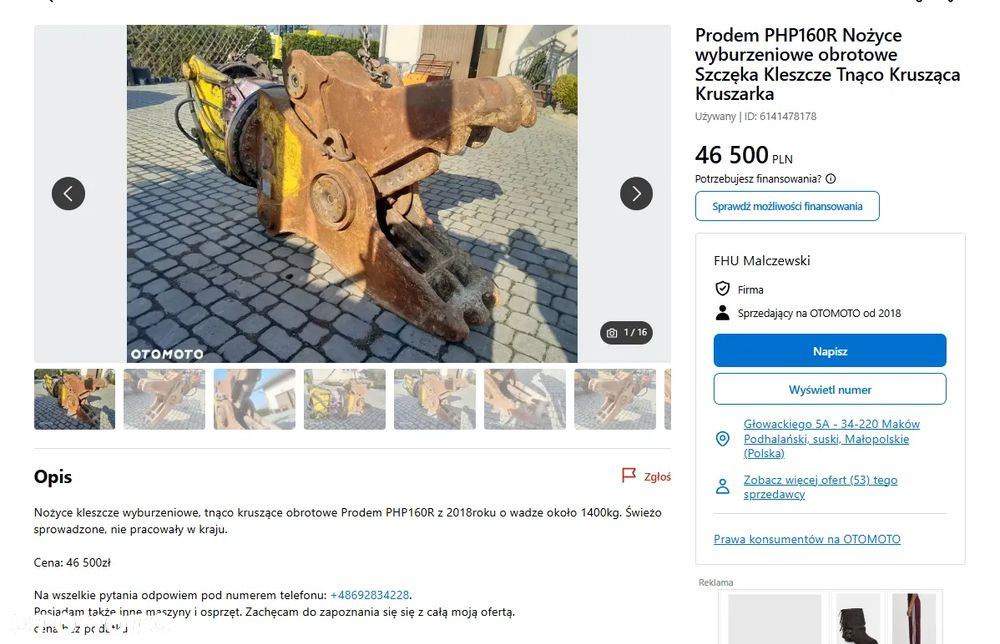Open Sprawdź możliwości finansowania button
The image size is (1000, 644).
[787, 206]
